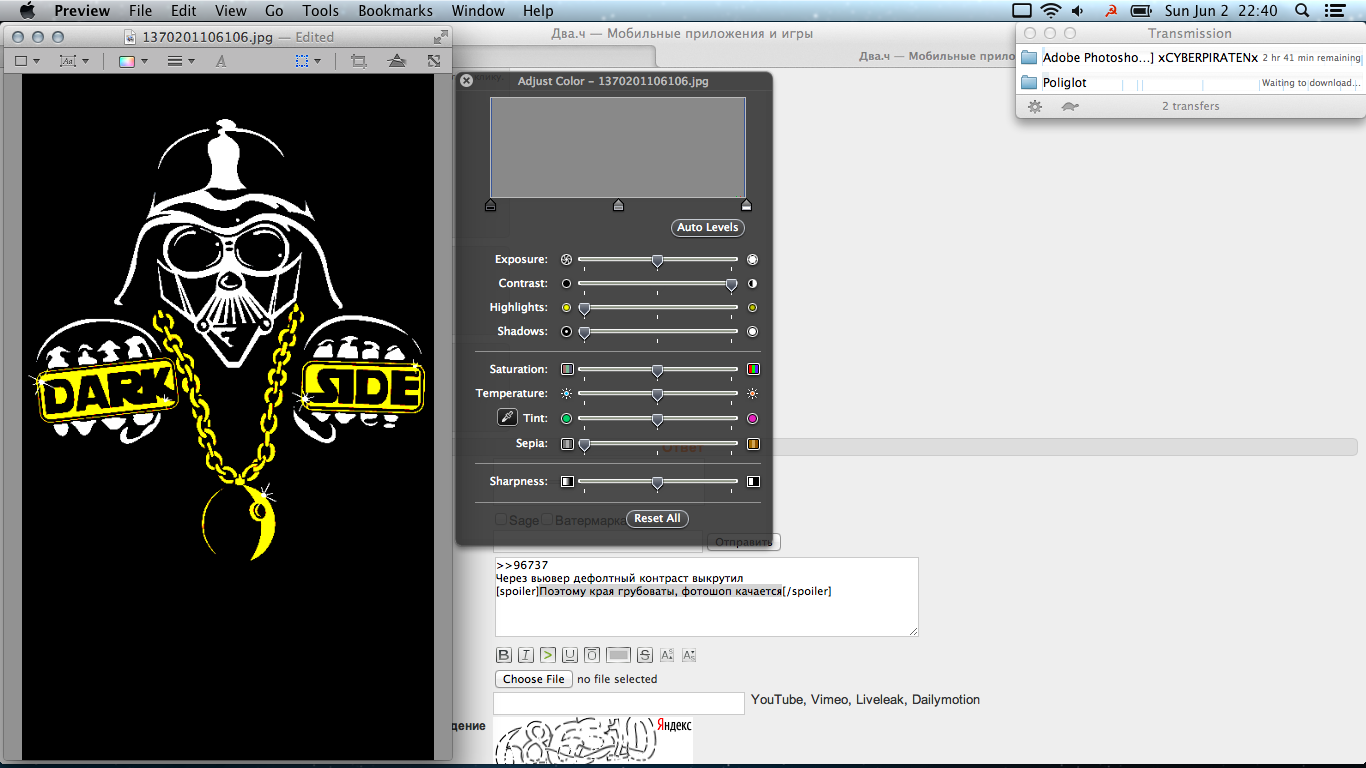Click the Contrast slider knob
This screenshot has height=768, width=1366.
coord(732,284)
